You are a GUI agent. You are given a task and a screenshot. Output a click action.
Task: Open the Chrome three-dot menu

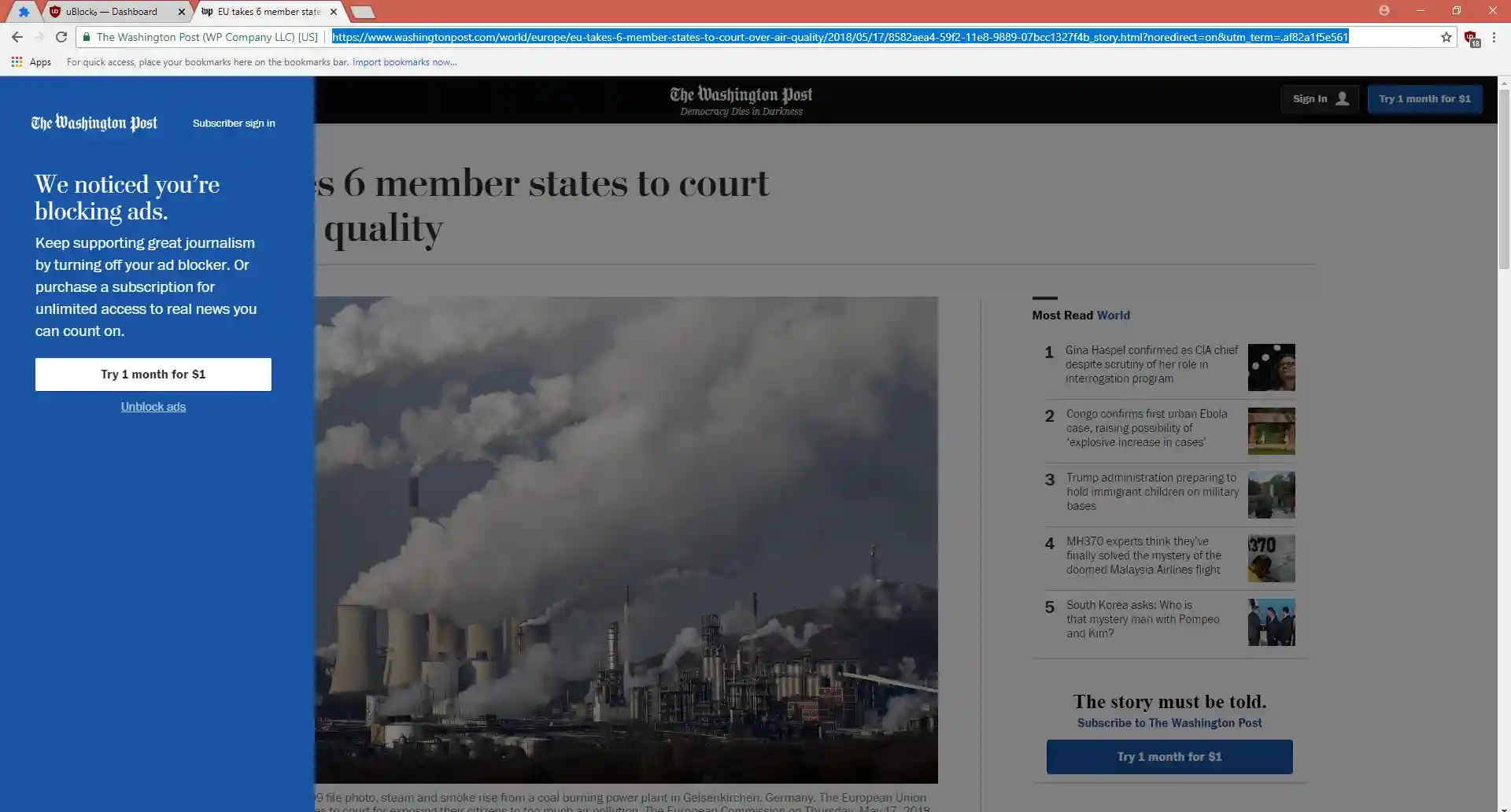tap(1494, 37)
